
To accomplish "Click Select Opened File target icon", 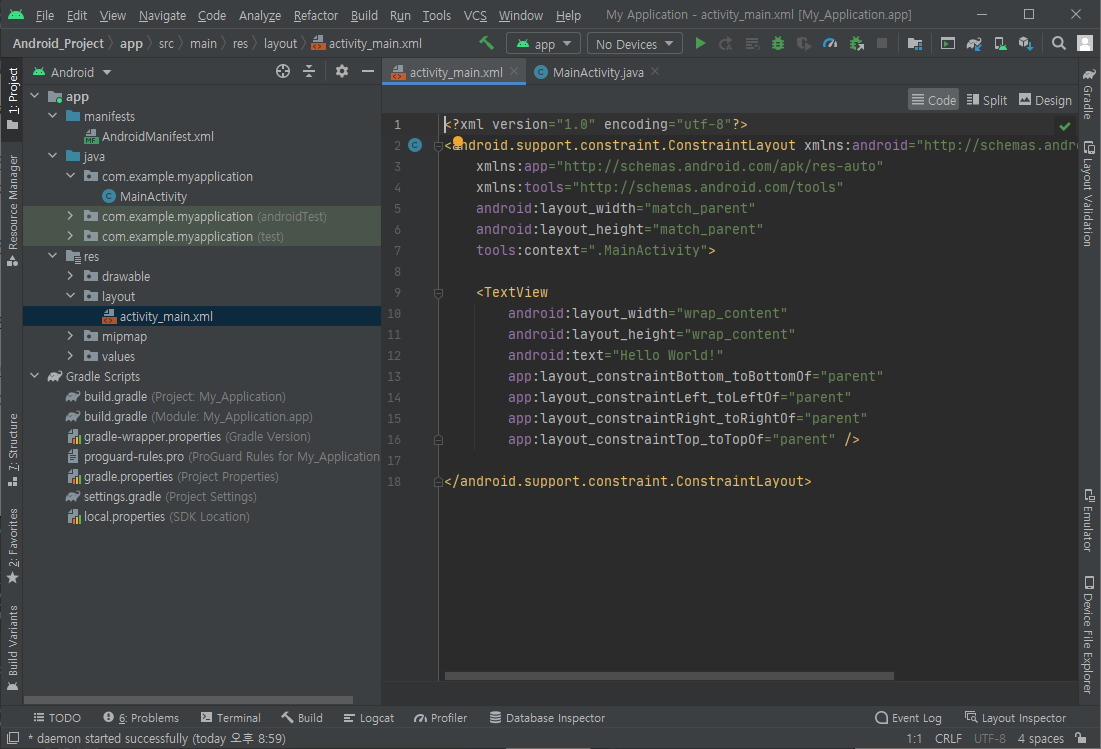I will click(283, 71).
